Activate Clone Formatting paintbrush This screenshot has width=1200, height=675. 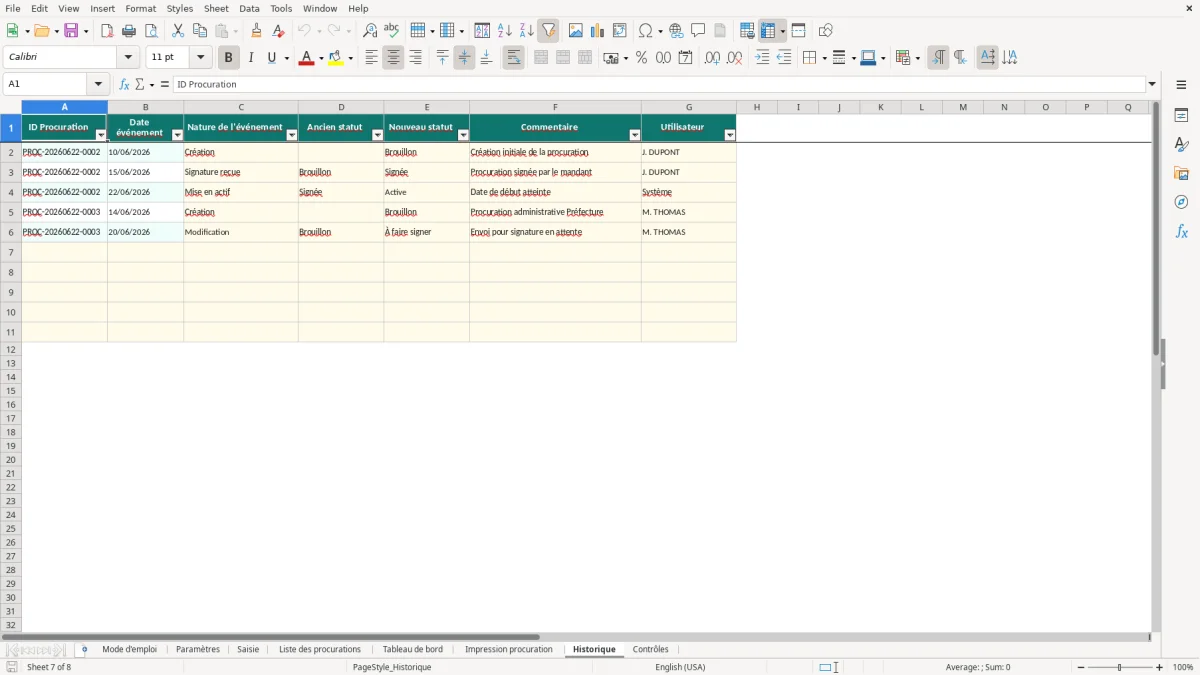coord(256,31)
